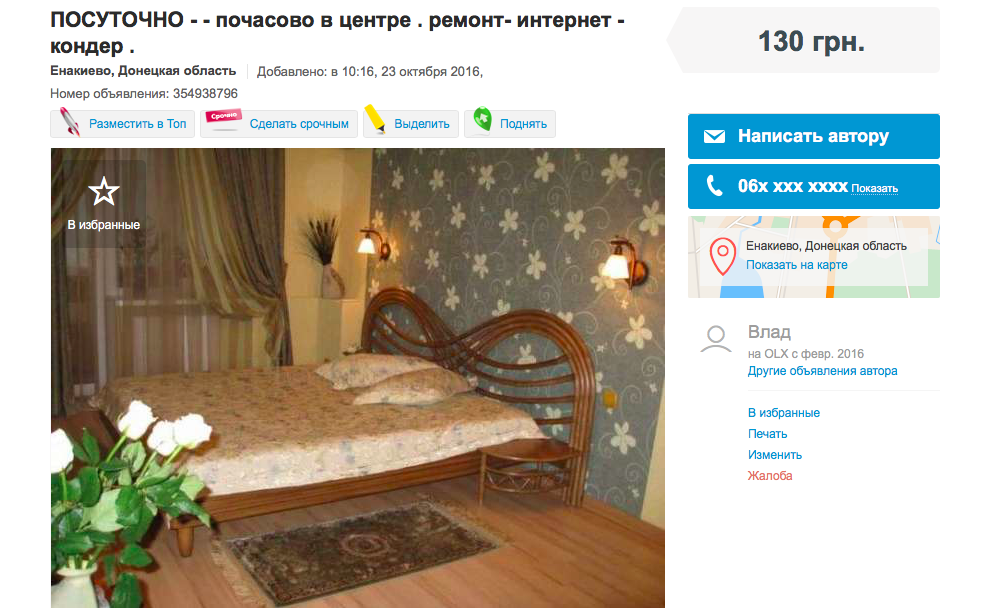Report listing with Жалоба link
The height and width of the screenshot is (608, 994).
pyautogui.click(x=770, y=475)
